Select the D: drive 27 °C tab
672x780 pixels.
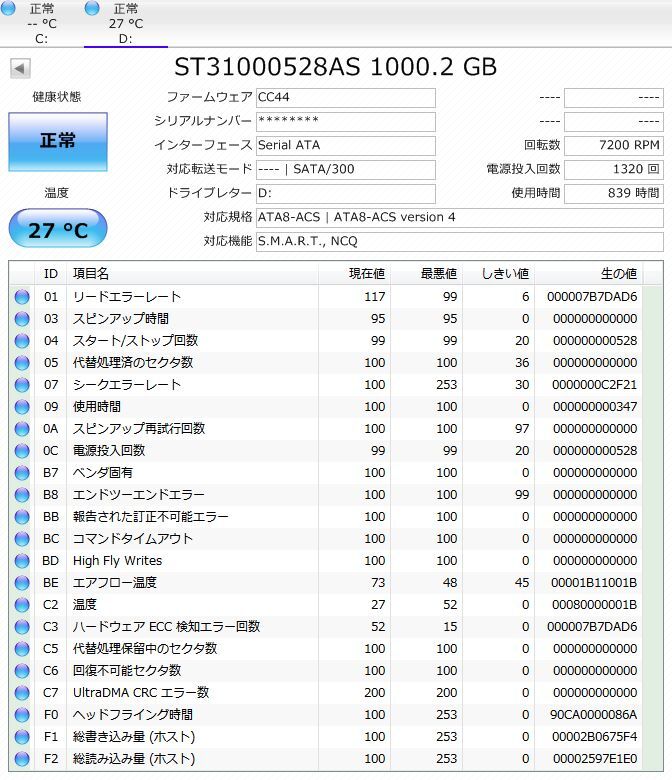pos(126,23)
